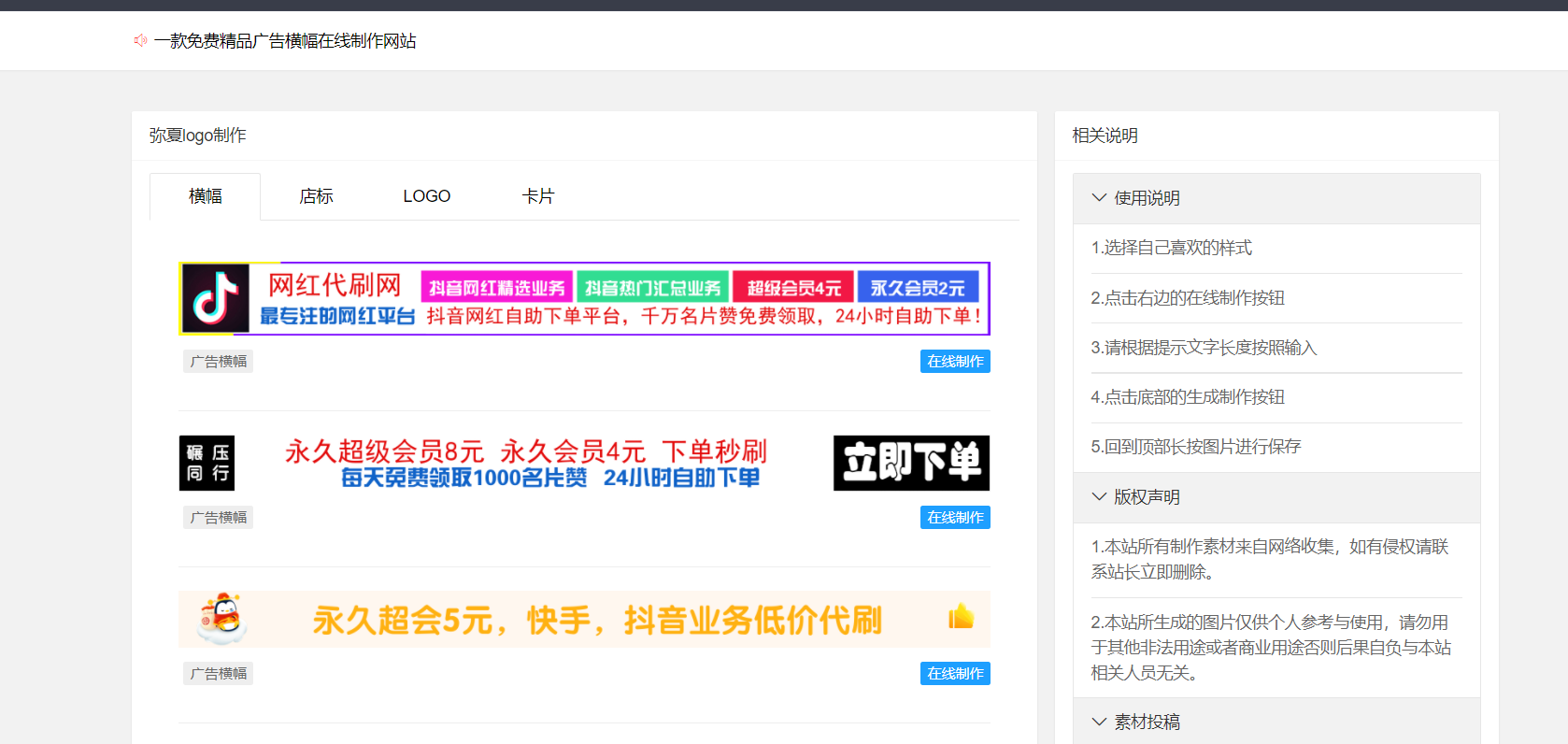The width and height of the screenshot is (1568, 744).
Task: Switch to the 横幅 tab
Action: coord(205,196)
